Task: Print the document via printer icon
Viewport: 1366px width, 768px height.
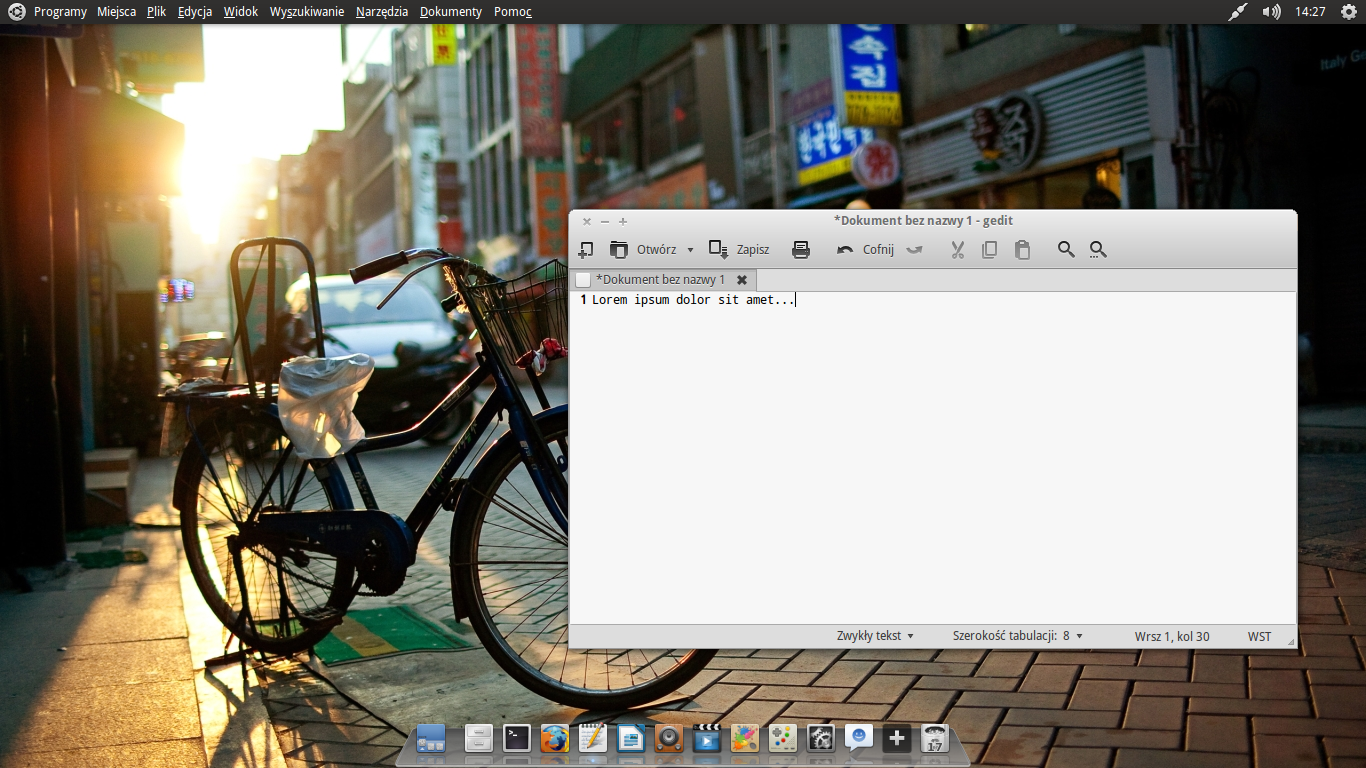Action: pyautogui.click(x=801, y=250)
